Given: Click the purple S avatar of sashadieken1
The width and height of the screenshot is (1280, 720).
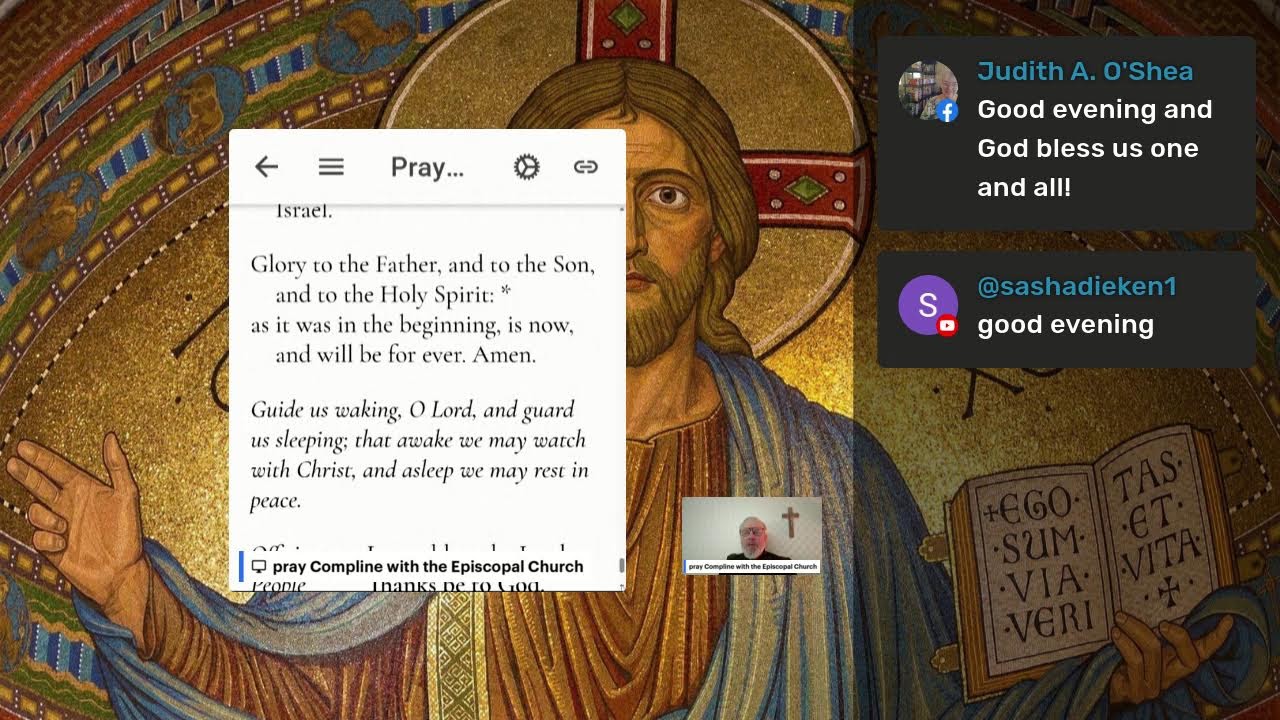Looking at the screenshot, I should [928, 305].
